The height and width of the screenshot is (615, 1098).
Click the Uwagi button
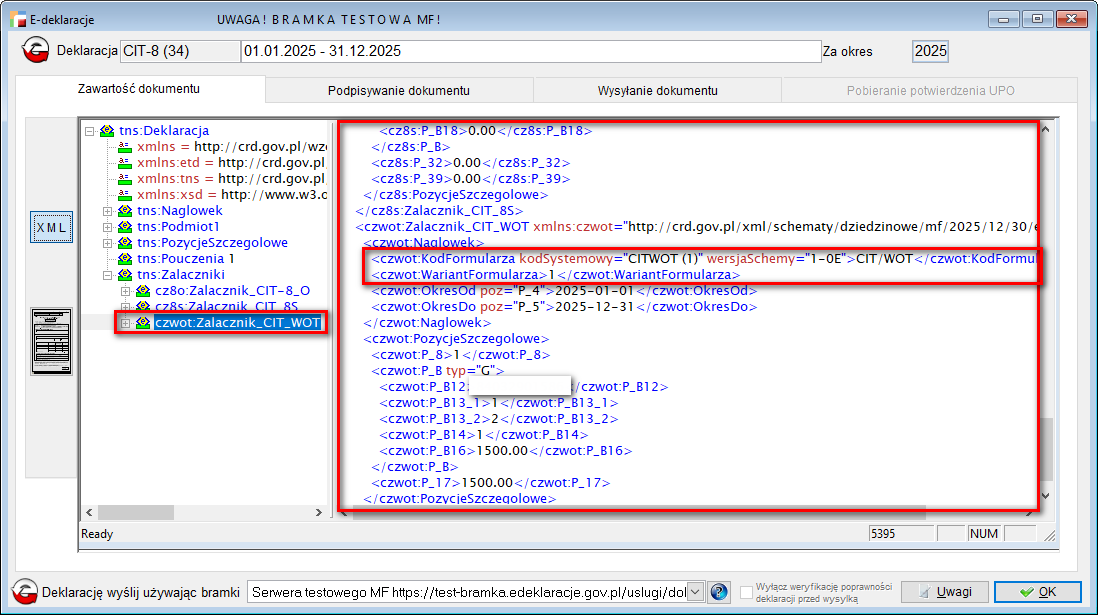click(x=943, y=592)
